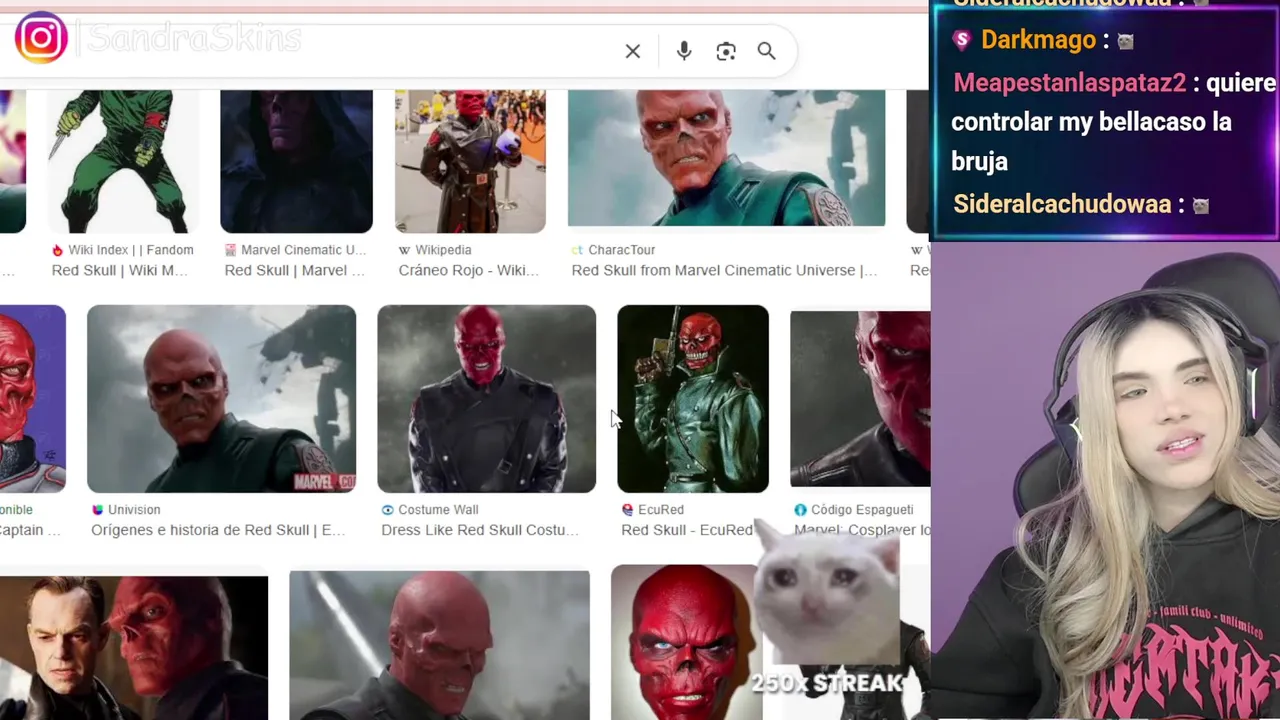The width and height of the screenshot is (1280, 720).
Task: Open the bottom-row Red Skull mask close-up image
Action: (x=684, y=642)
